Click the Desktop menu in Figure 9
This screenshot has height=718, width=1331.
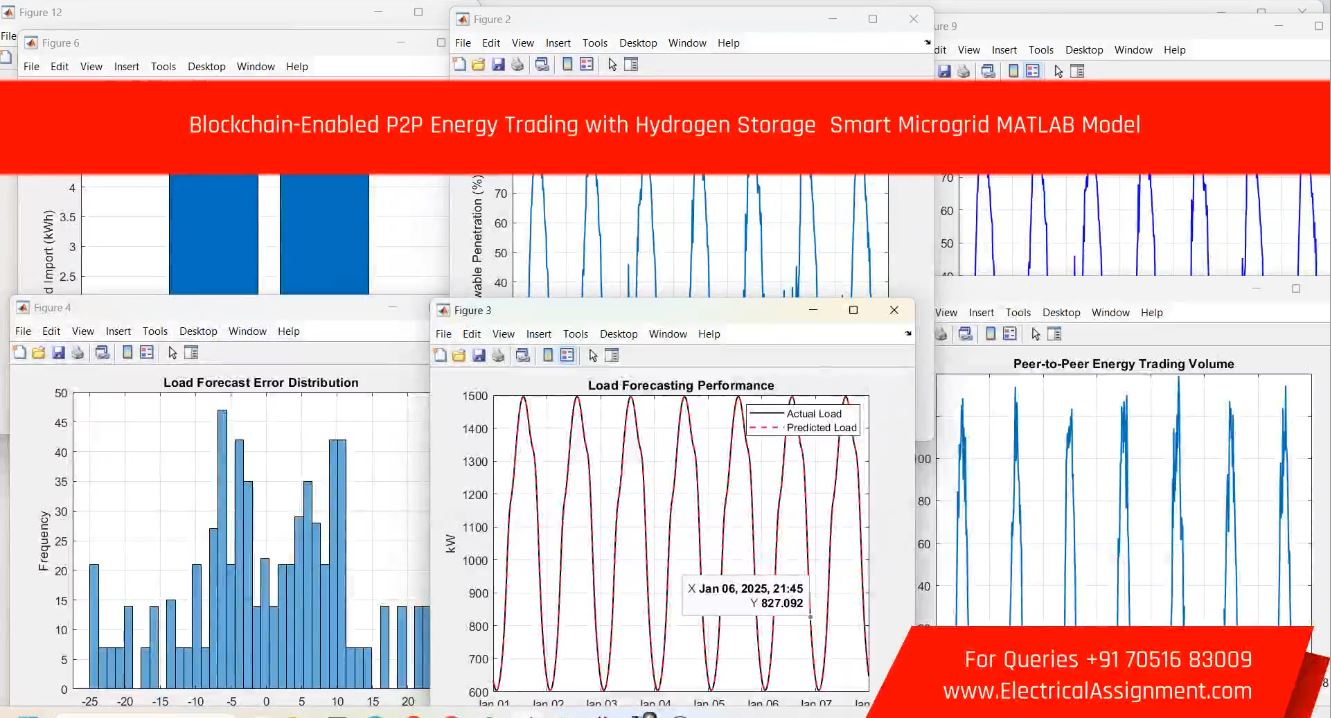tap(1084, 50)
